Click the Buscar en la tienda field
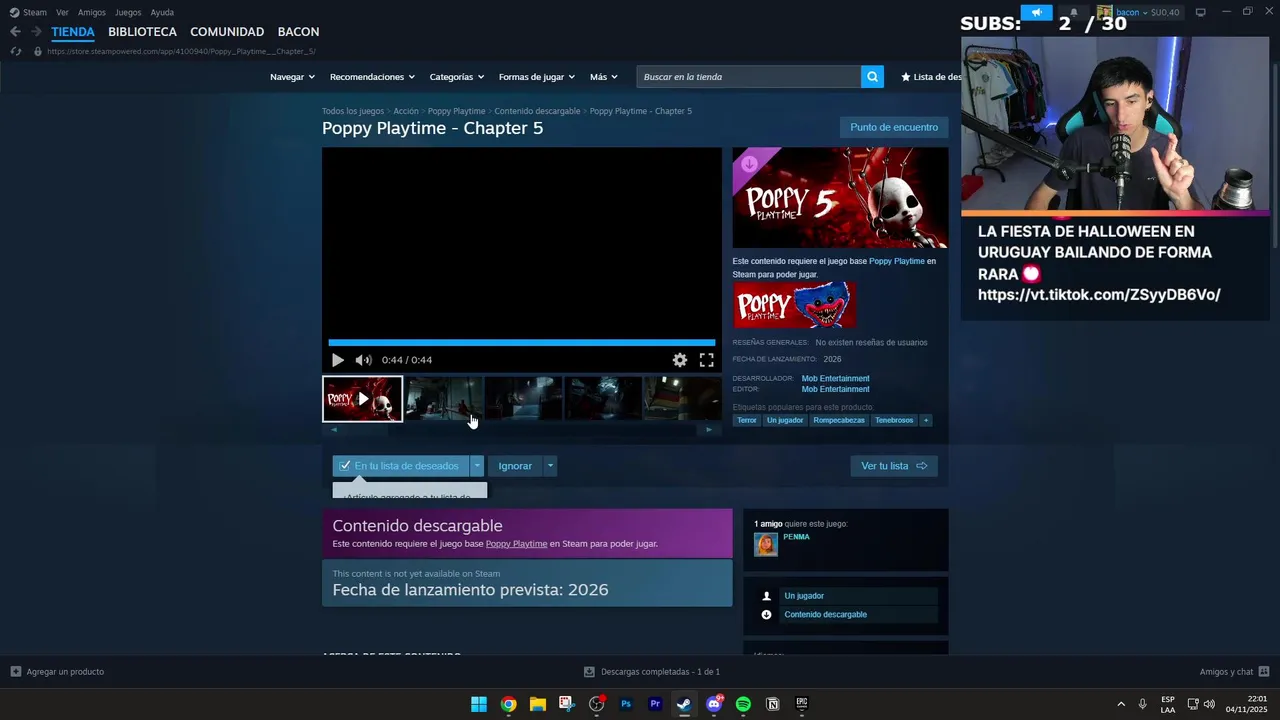This screenshot has height=720, width=1280. (748, 77)
